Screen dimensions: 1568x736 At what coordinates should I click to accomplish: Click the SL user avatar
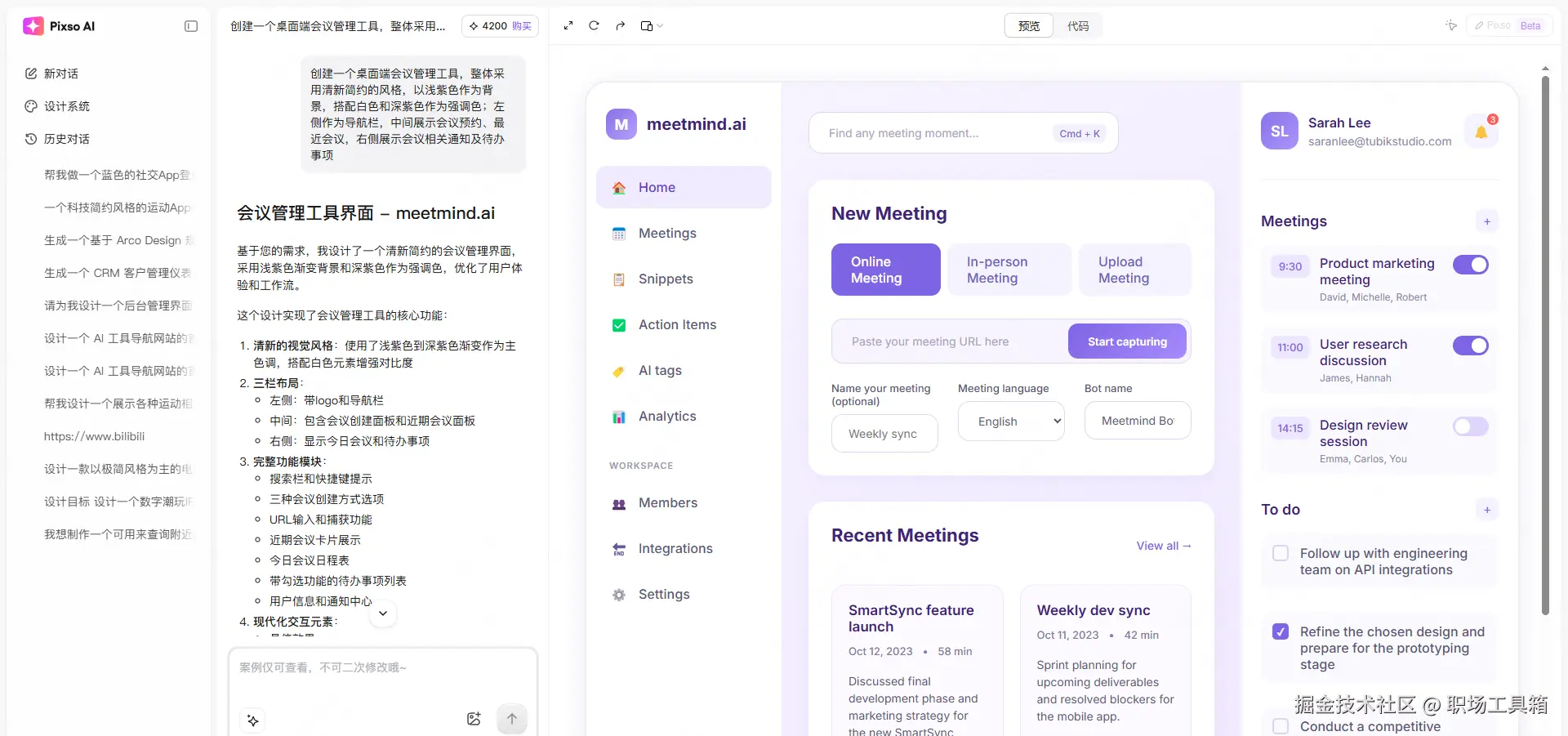pyautogui.click(x=1280, y=131)
